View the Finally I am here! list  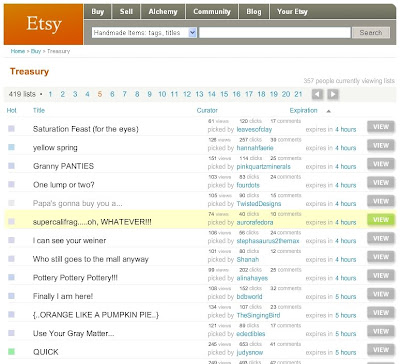(381, 294)
